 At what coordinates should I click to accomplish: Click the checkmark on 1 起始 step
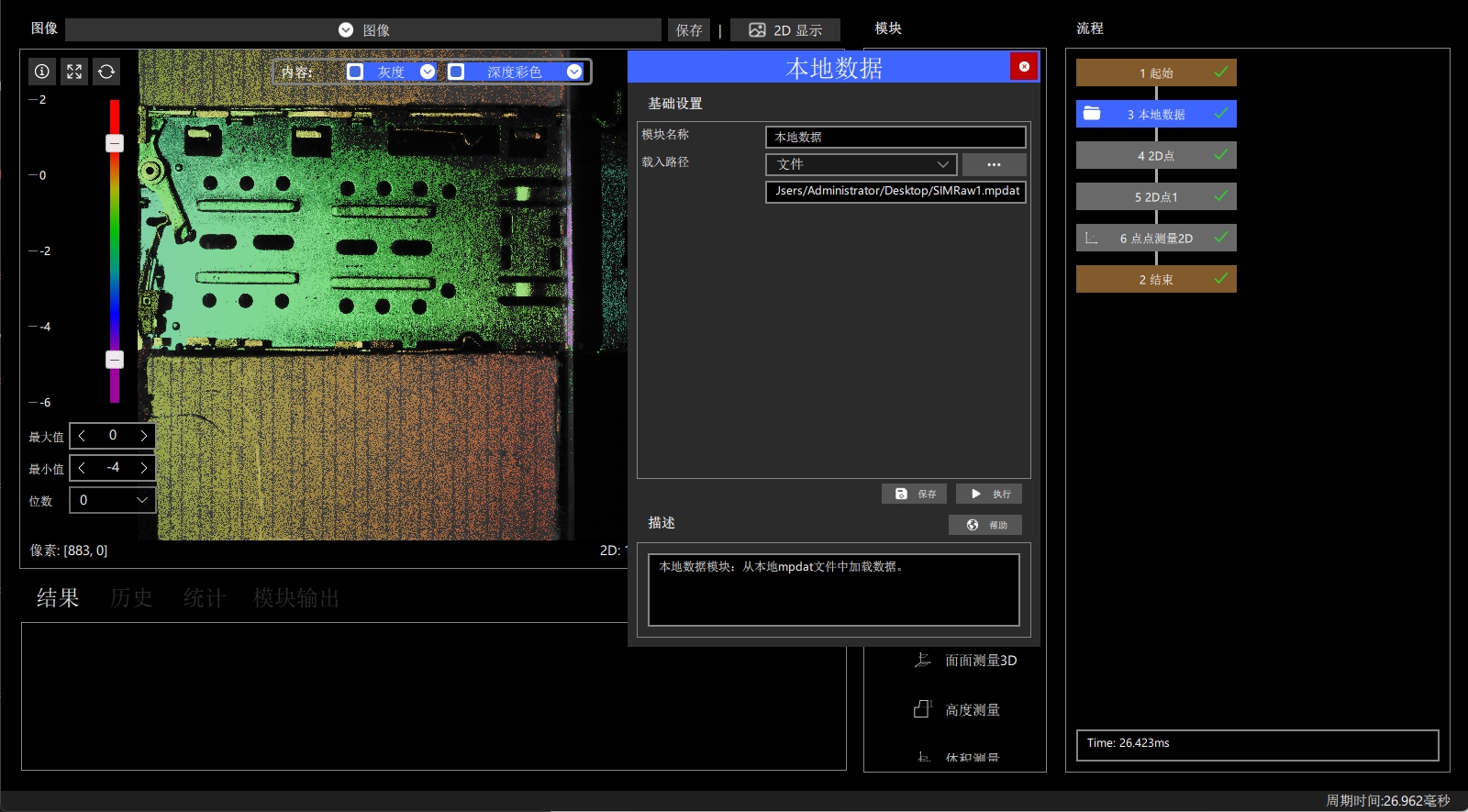click(x=1221, y=72)
